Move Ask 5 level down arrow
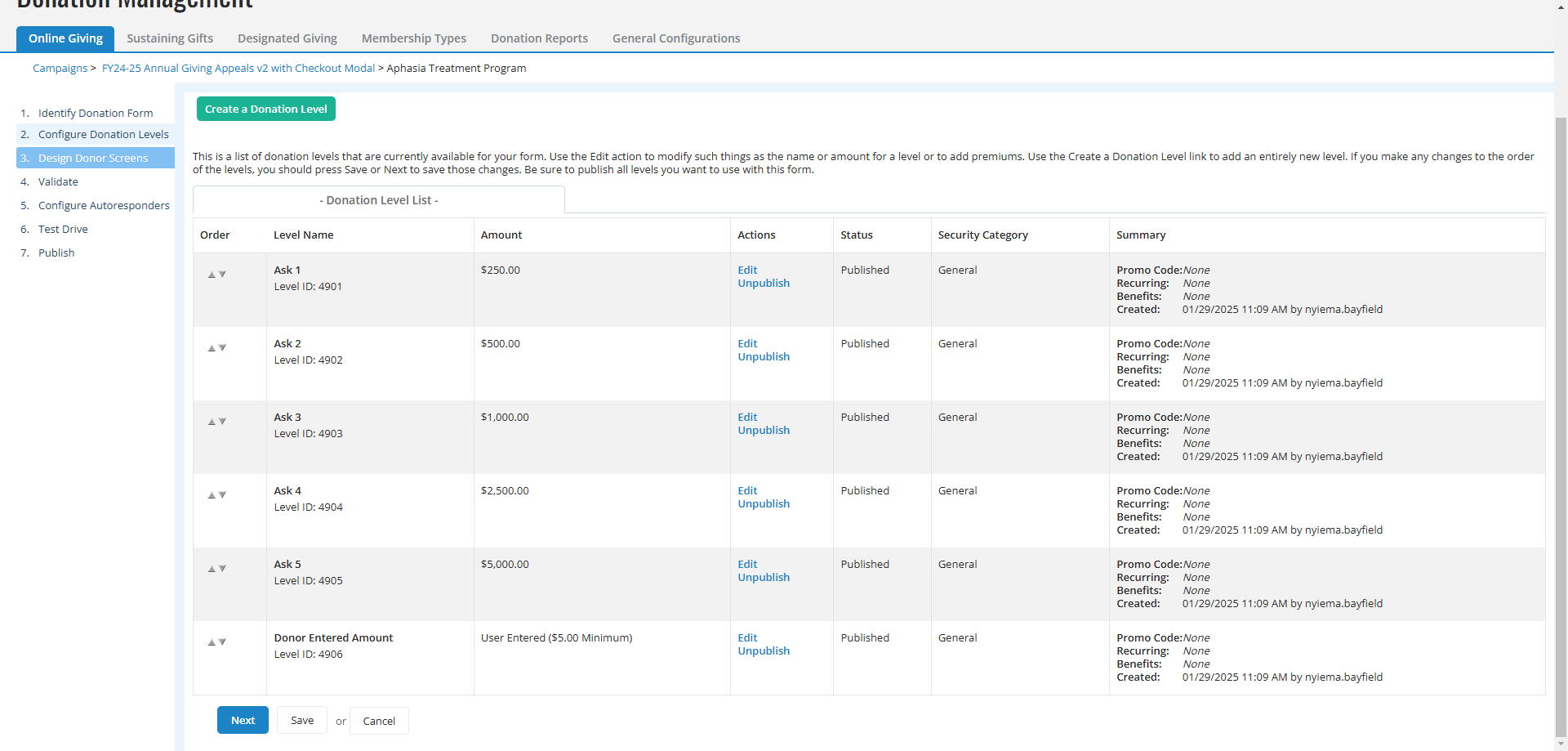 coord(222,569)
